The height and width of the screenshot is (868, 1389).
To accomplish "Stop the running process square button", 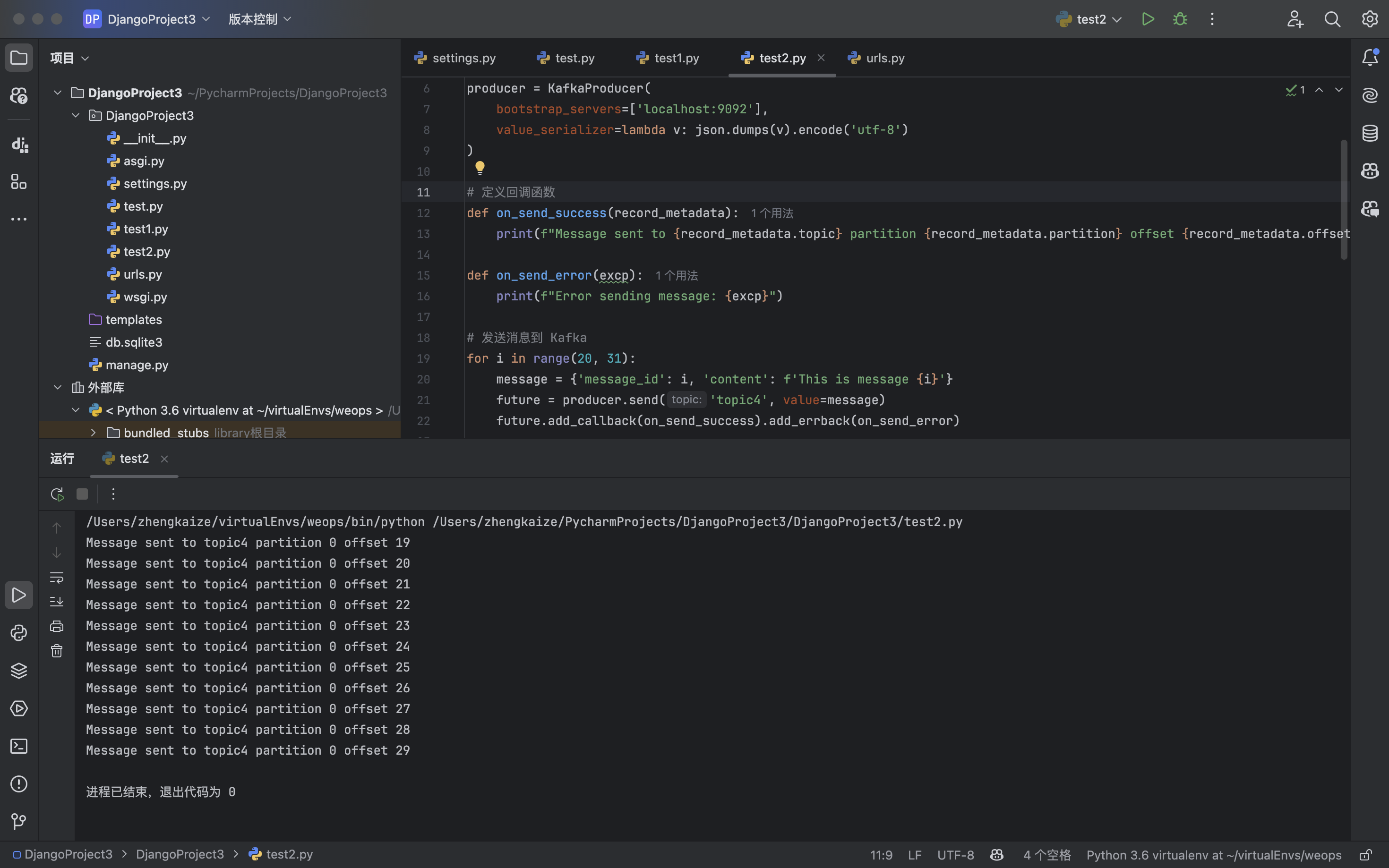I will [x=82, y=494].
